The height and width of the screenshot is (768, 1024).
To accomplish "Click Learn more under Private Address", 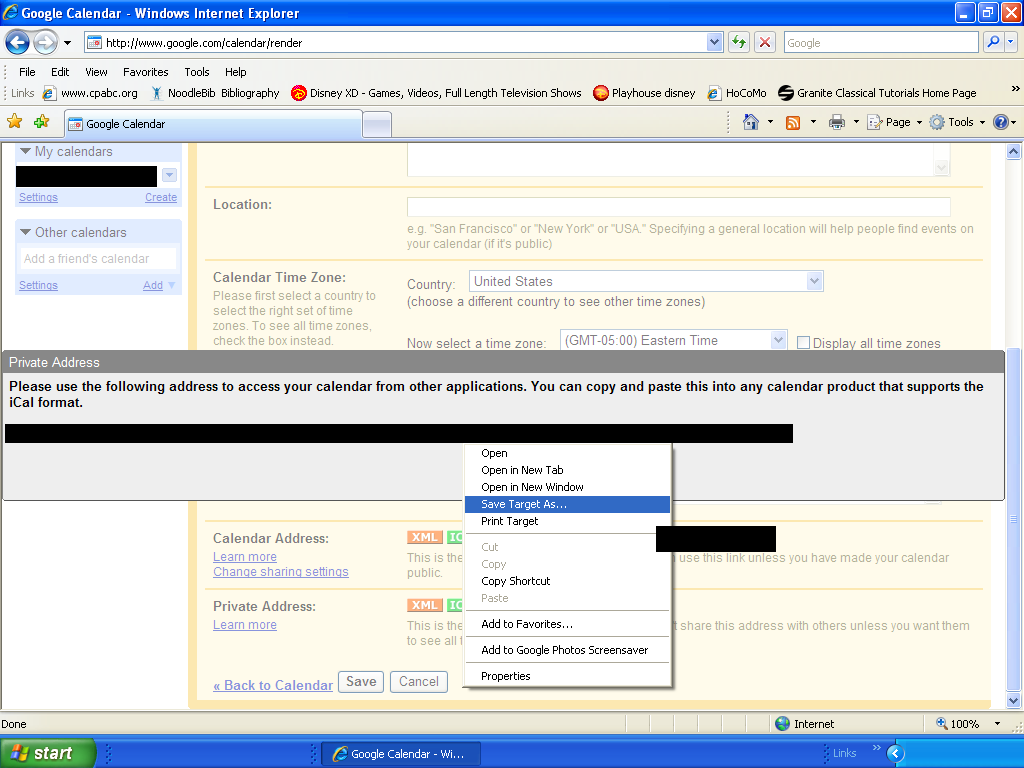I will (245, 624).
